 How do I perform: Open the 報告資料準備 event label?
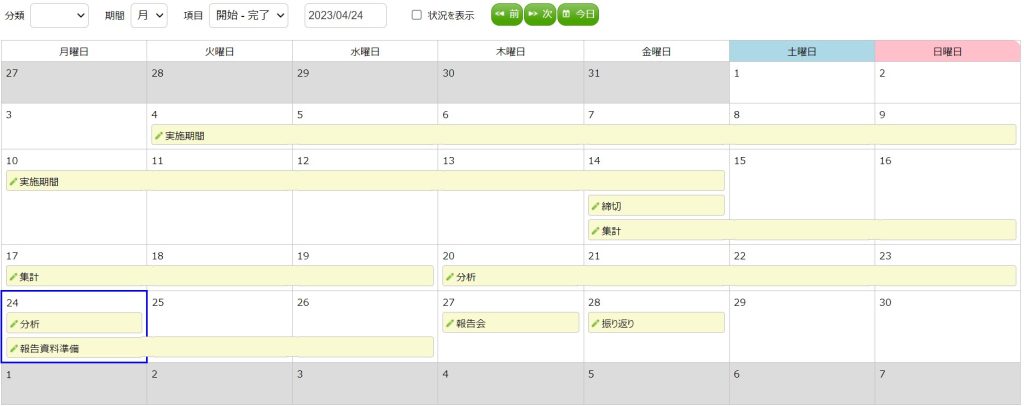coord(50,348)
